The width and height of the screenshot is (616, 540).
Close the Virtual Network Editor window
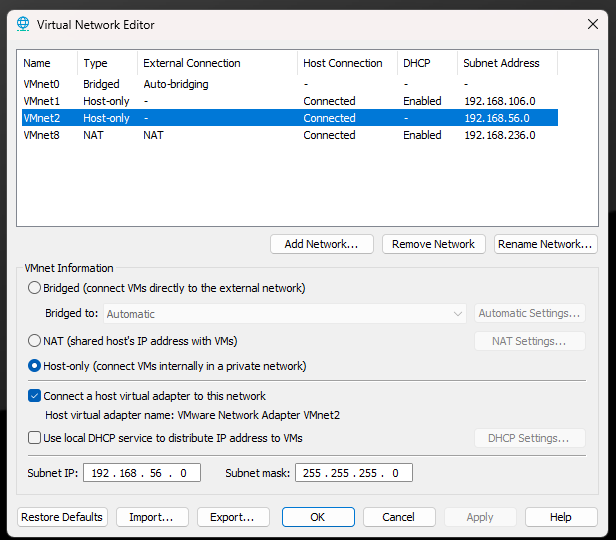click(593, 24)
